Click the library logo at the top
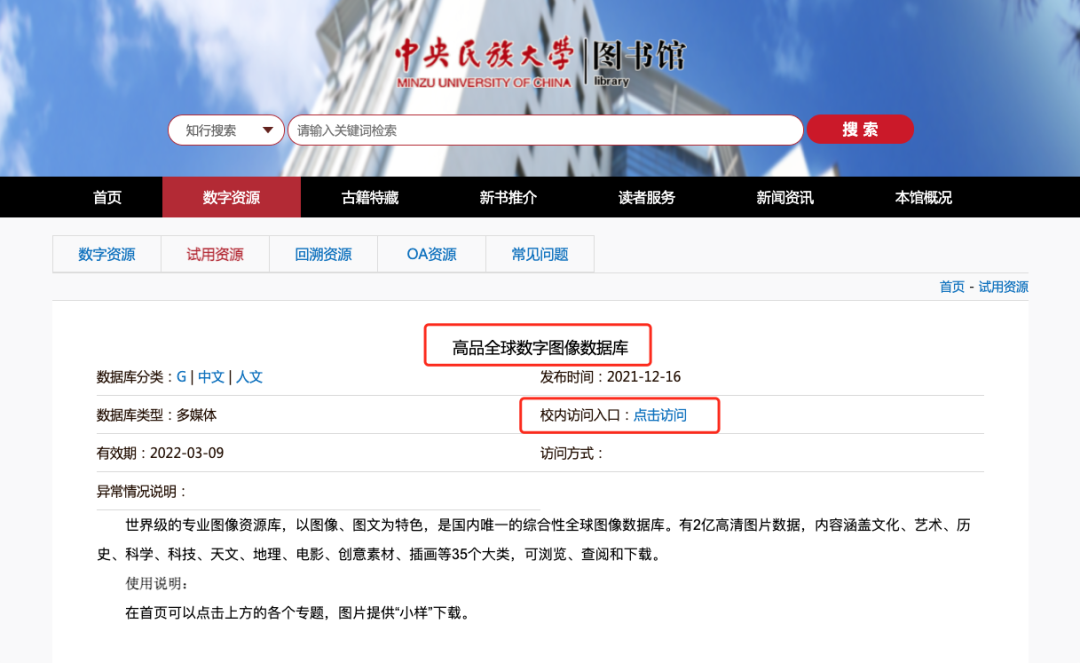This screenshot has height=663, width=1080. point(540,57)
